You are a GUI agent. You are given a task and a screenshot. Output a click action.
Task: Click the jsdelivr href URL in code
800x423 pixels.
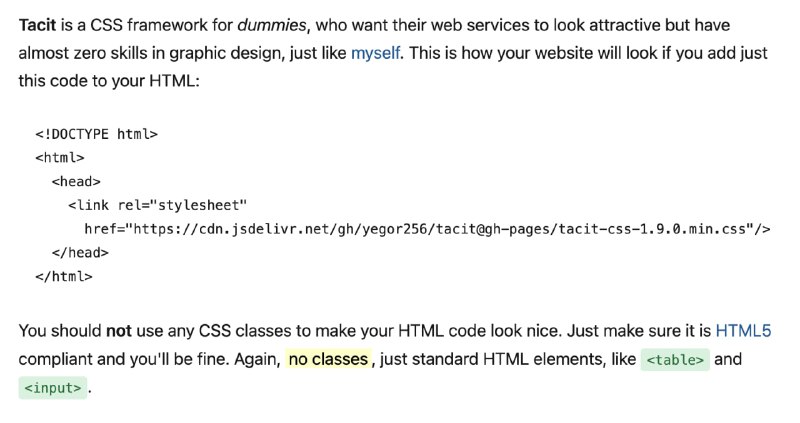(x=427, y=229)
